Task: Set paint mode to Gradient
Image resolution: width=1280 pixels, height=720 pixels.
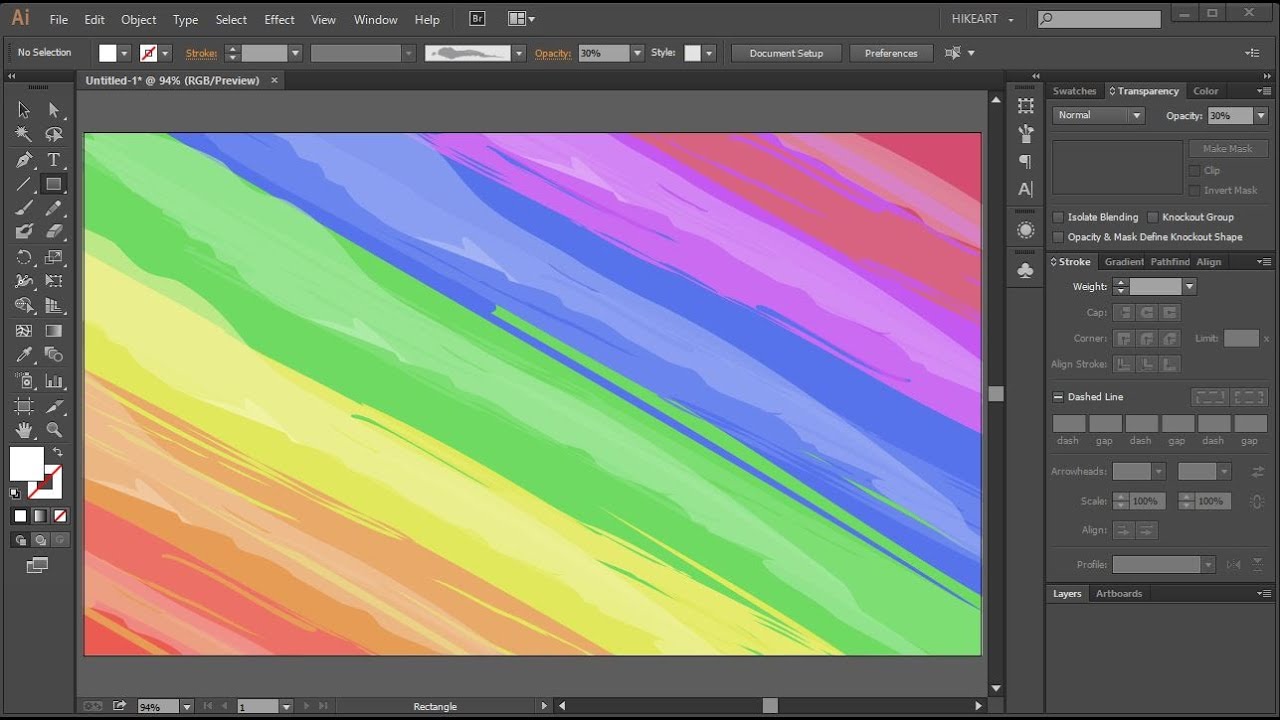Action: [x=40, y=516]
